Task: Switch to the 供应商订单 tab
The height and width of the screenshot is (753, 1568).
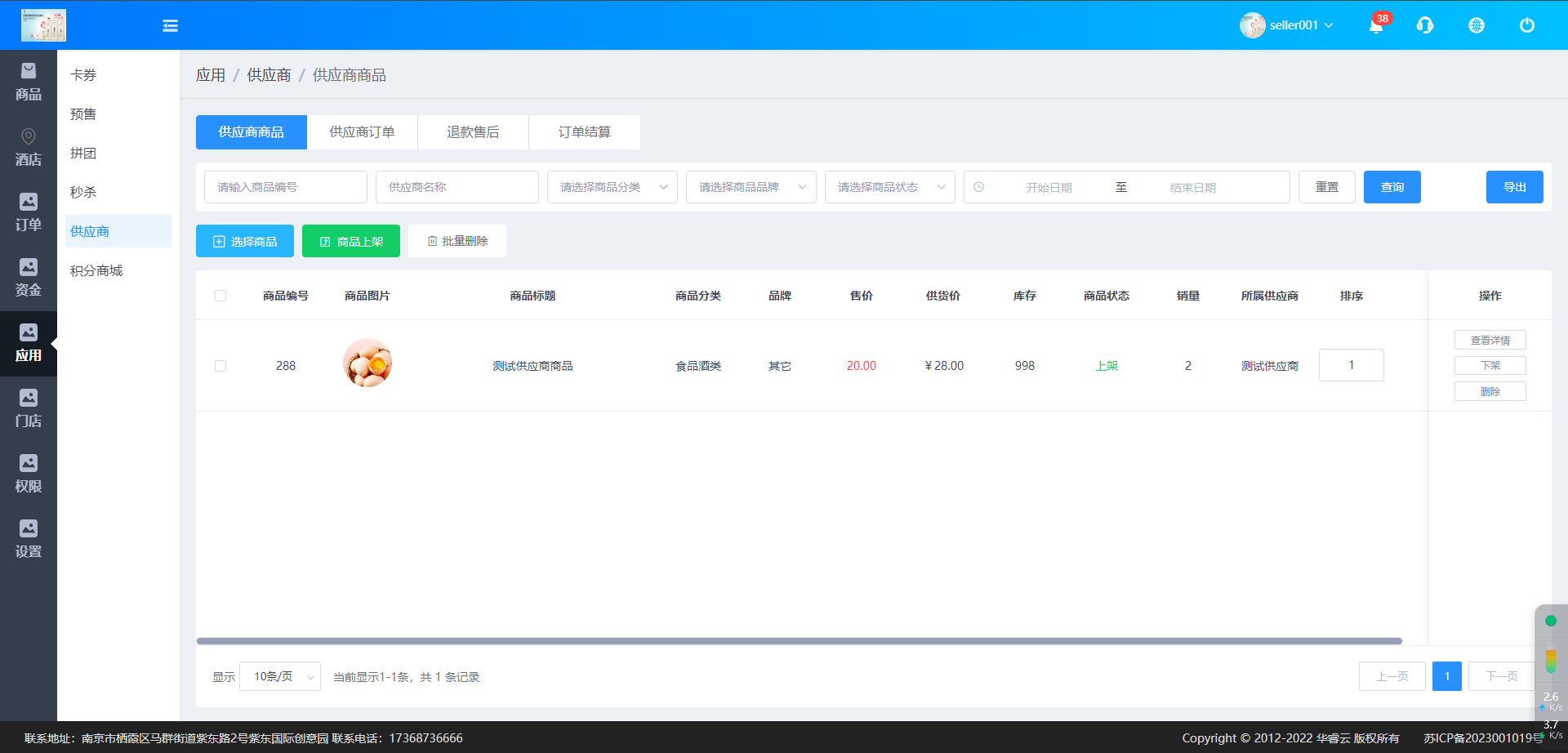Action: point(362,132)
